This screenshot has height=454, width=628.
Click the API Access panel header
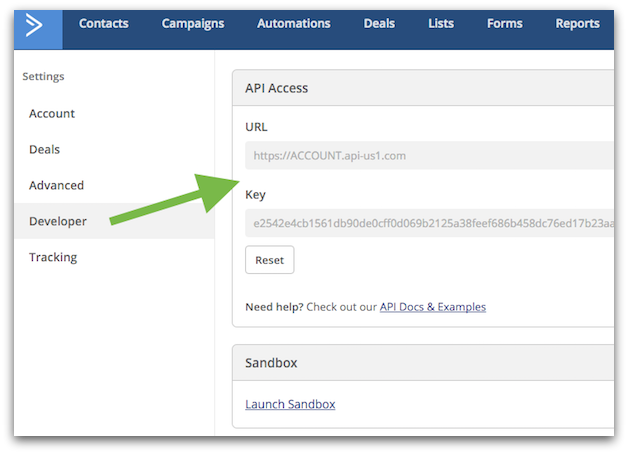click(422, 88)
